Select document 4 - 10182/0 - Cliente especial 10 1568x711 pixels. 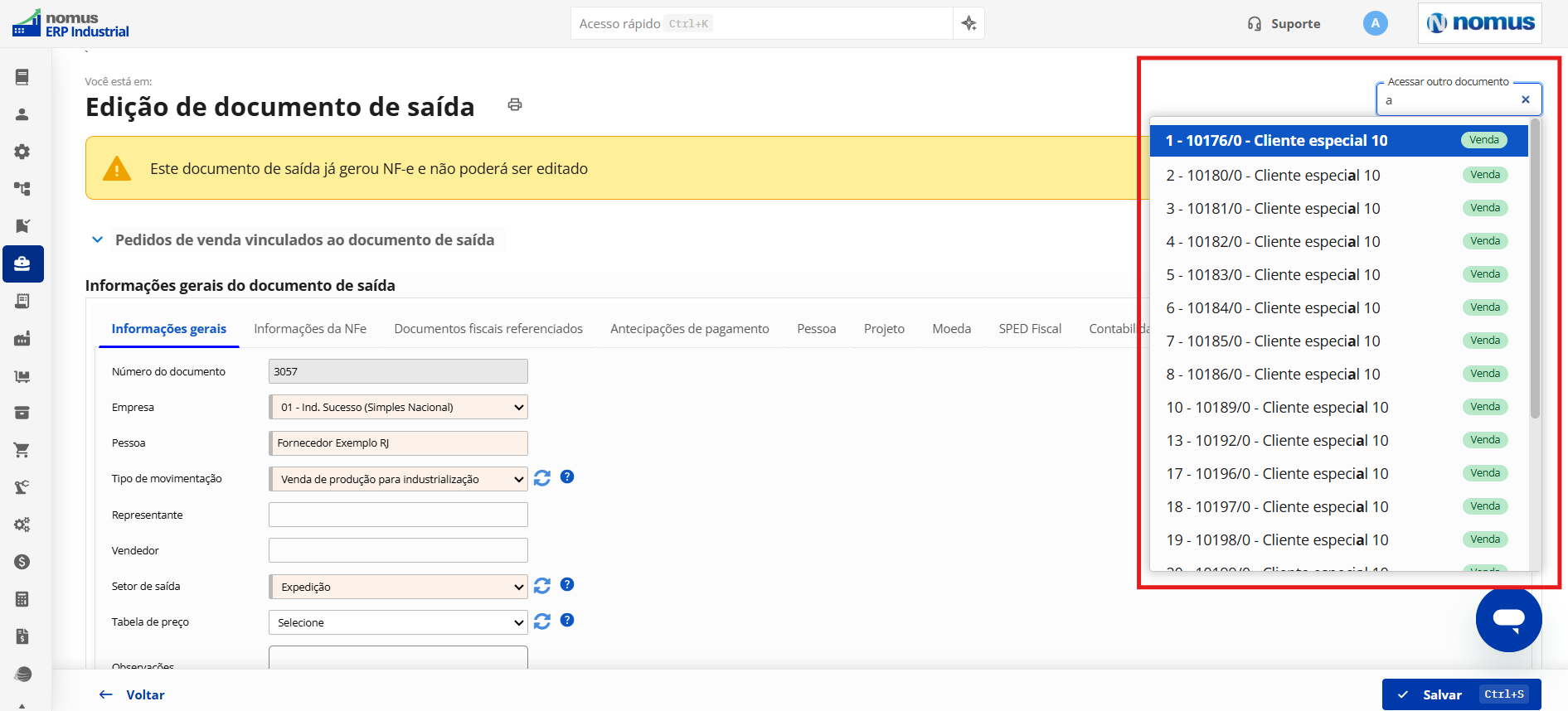(x=1338, y=241)
